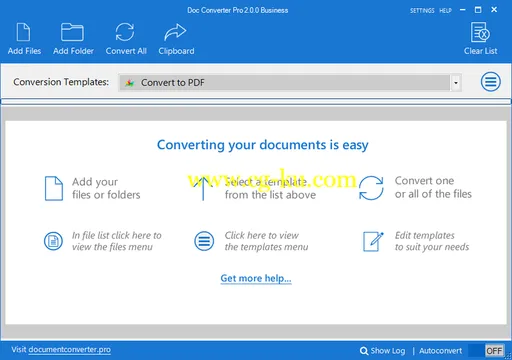Image resolution: width=512 pixels, height=360 pixels.
Task: Click the Add Files icon
Action: [x=23, y=32]
